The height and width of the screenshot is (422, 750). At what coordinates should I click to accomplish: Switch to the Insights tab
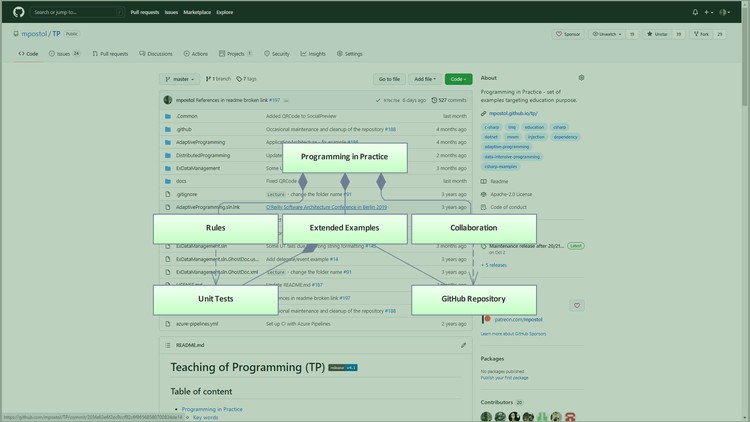tap(313, 54)
